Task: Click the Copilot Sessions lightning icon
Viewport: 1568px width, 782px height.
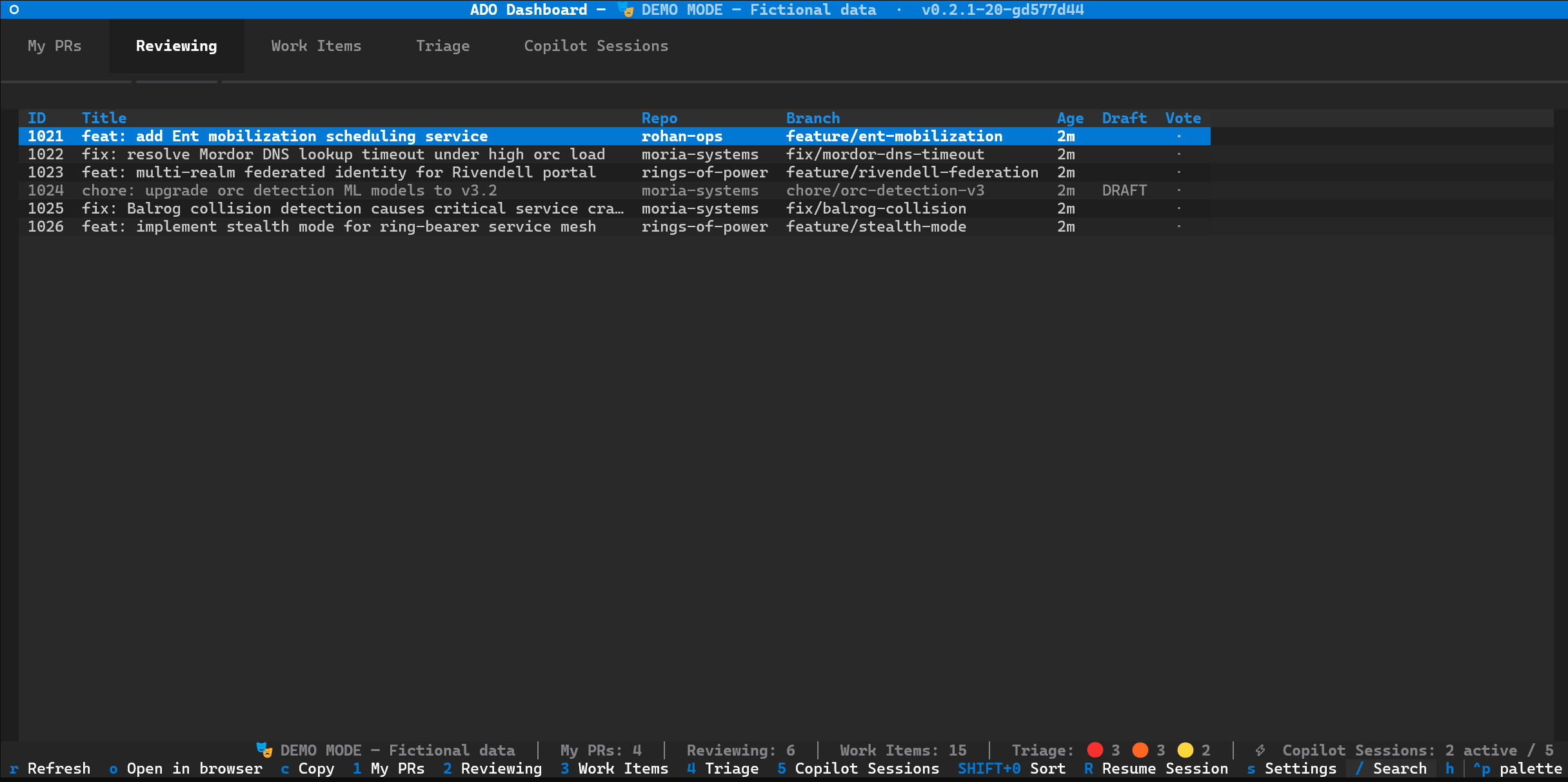Action: click(x=1260, y=750)
